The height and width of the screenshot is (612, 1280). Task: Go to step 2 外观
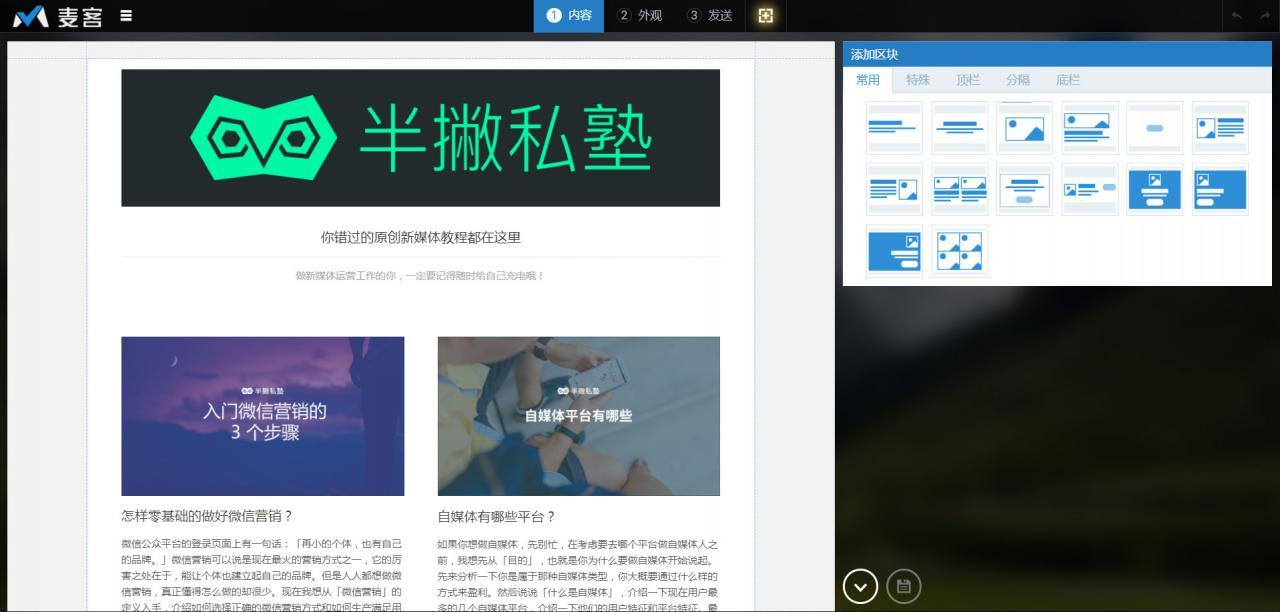tap(640, 16)
